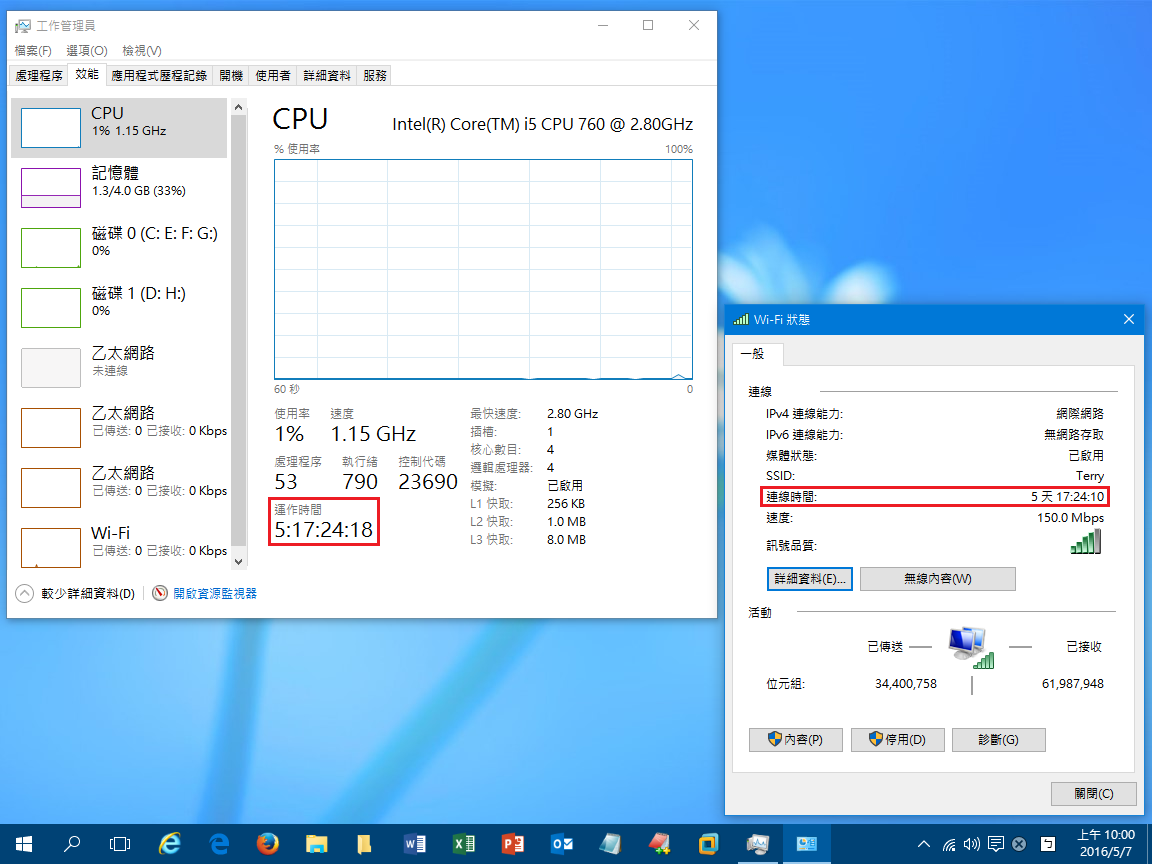The image size is (1152, 864).
Task: Click sidebar scrollbar up arrow
Action: tap(238, 107)
